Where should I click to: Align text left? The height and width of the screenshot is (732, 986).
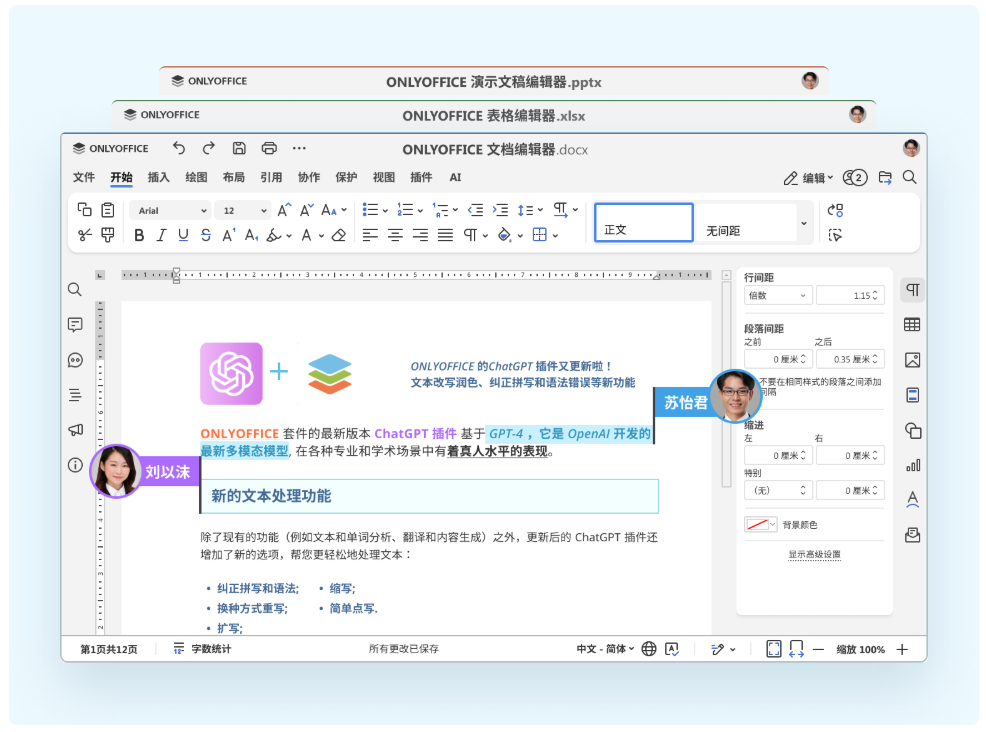(370, 235)
